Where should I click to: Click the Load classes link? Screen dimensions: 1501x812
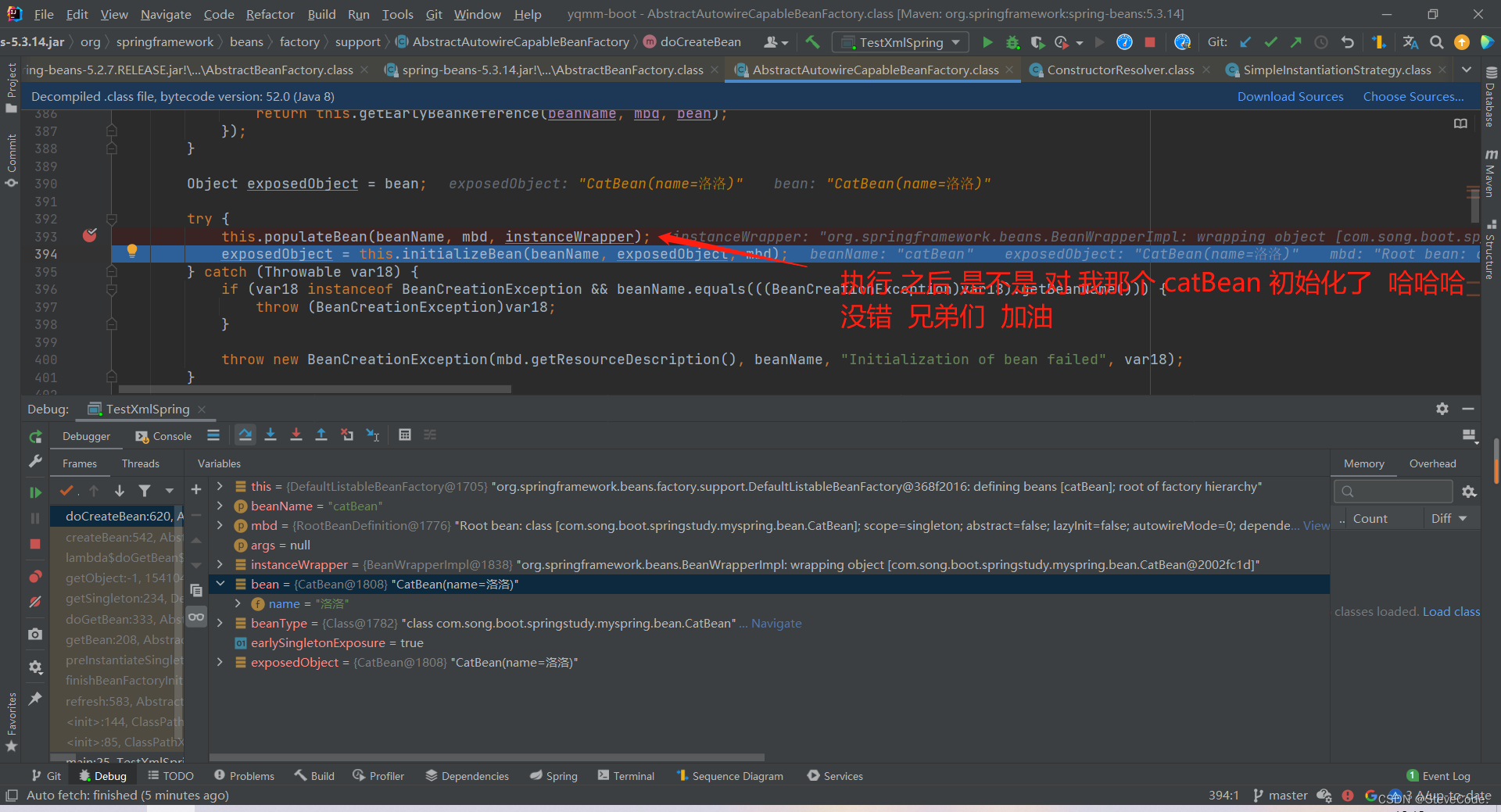pyautogui.click(x=1451, y=611)
